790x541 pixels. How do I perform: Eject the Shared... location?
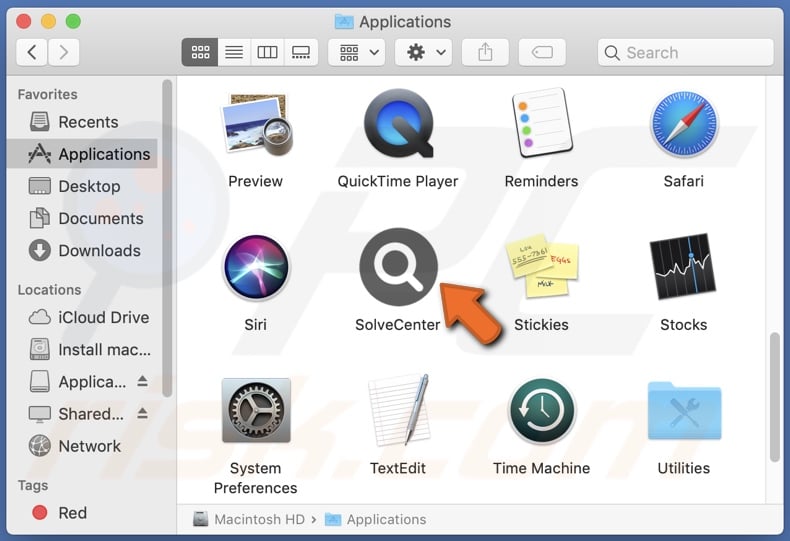tap(143, 414)
